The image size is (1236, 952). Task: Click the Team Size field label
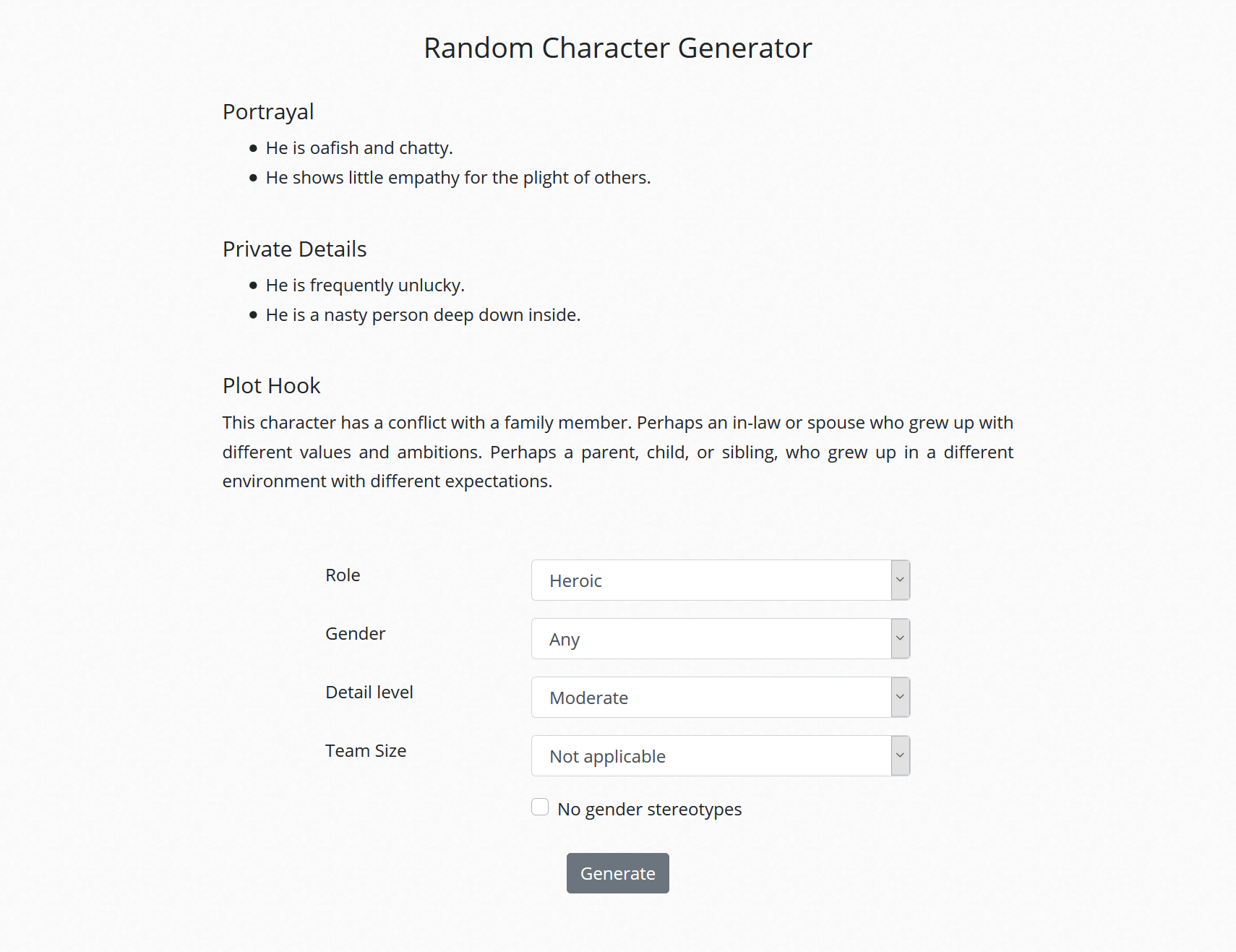[x=366, y=751]
